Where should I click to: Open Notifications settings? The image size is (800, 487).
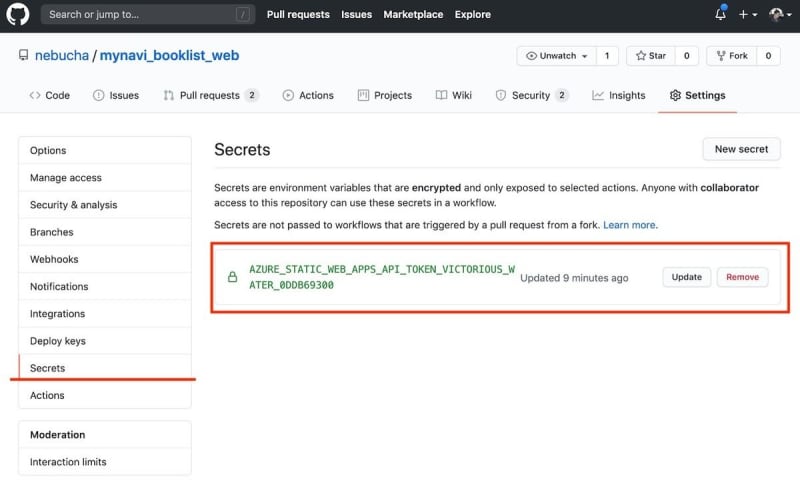[x=105, y=286]
